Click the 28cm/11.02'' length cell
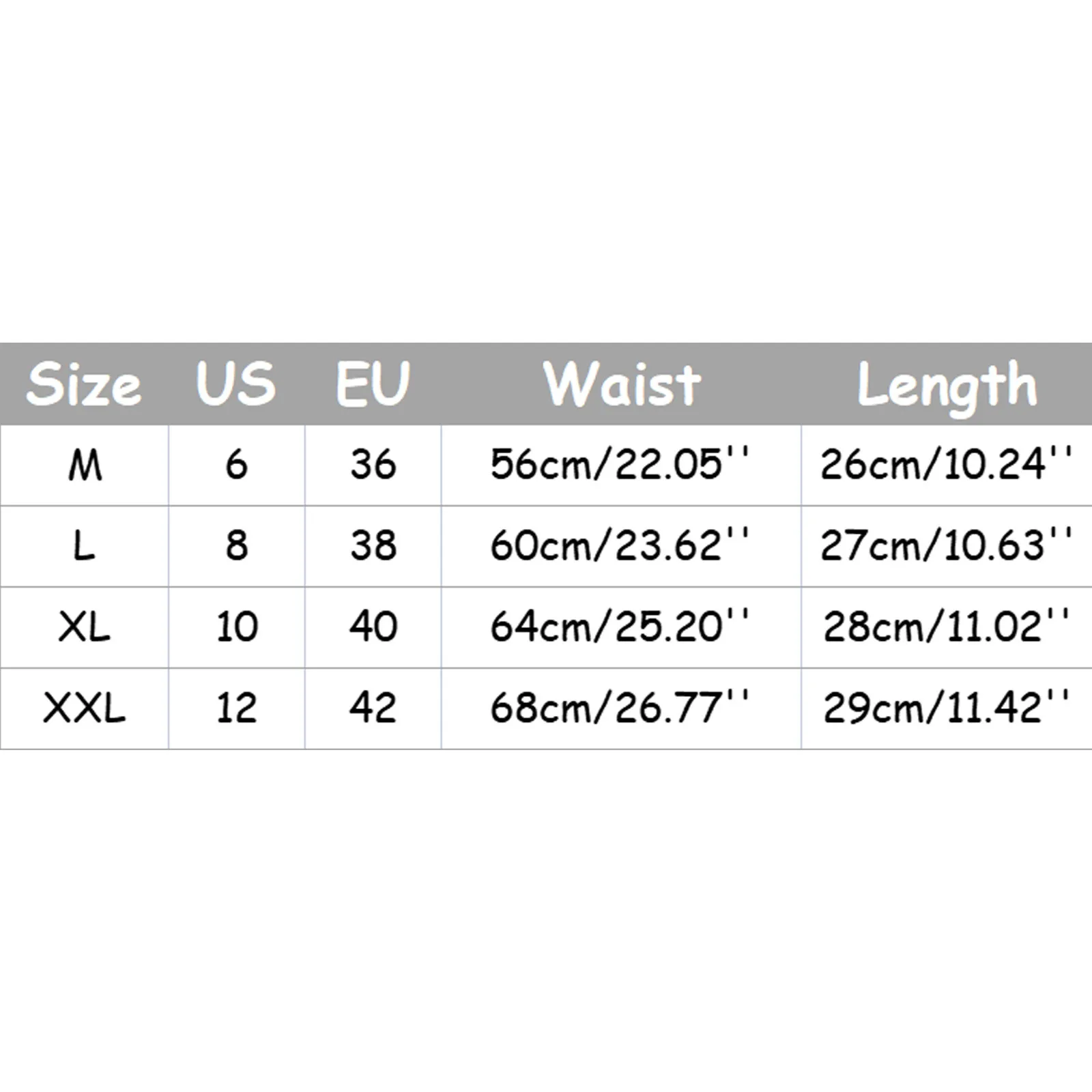1092x1092 pixels. tap(947, 627)
